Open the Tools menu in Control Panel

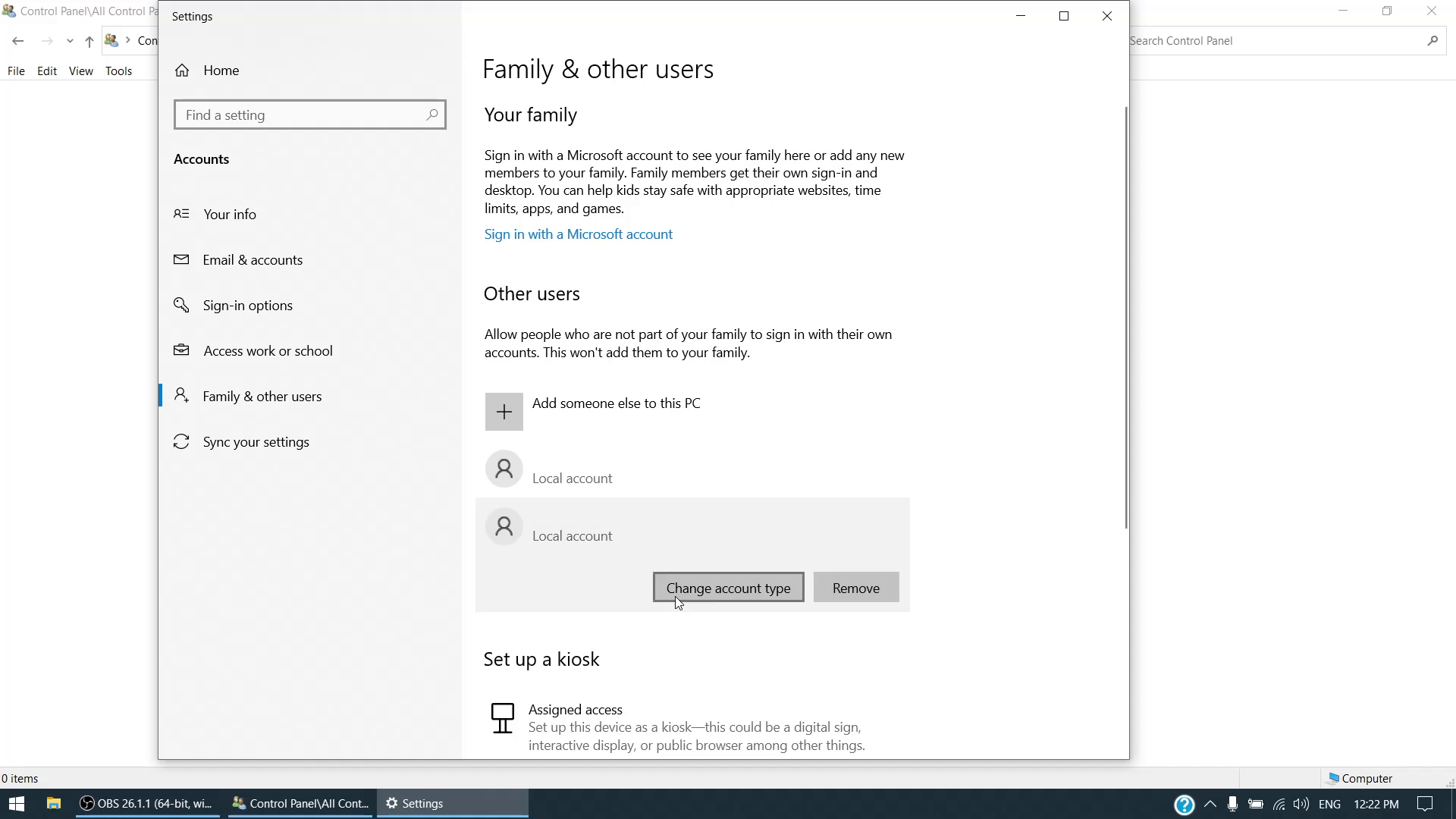[118, 71]
